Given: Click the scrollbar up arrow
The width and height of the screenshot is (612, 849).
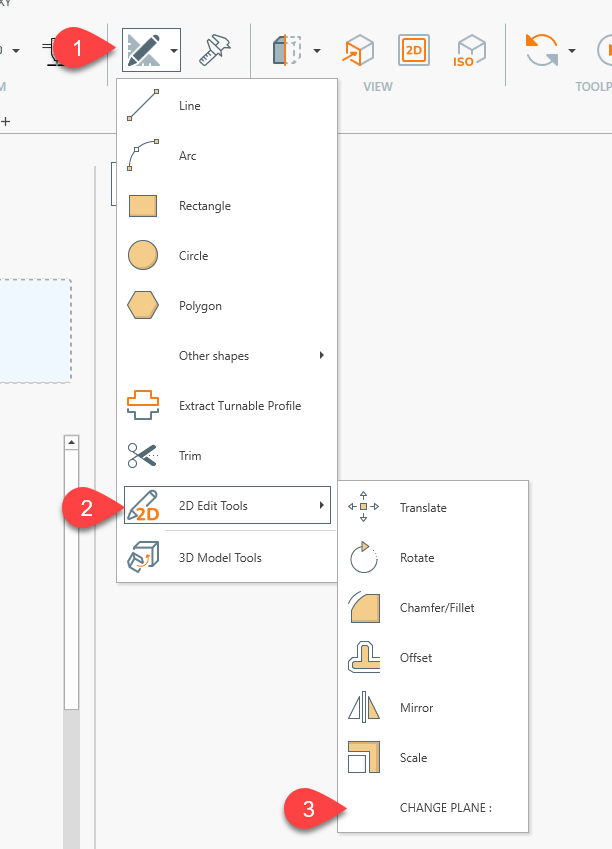Looking at the screenshot, I should pyautogui.click(x=71, y=442).
